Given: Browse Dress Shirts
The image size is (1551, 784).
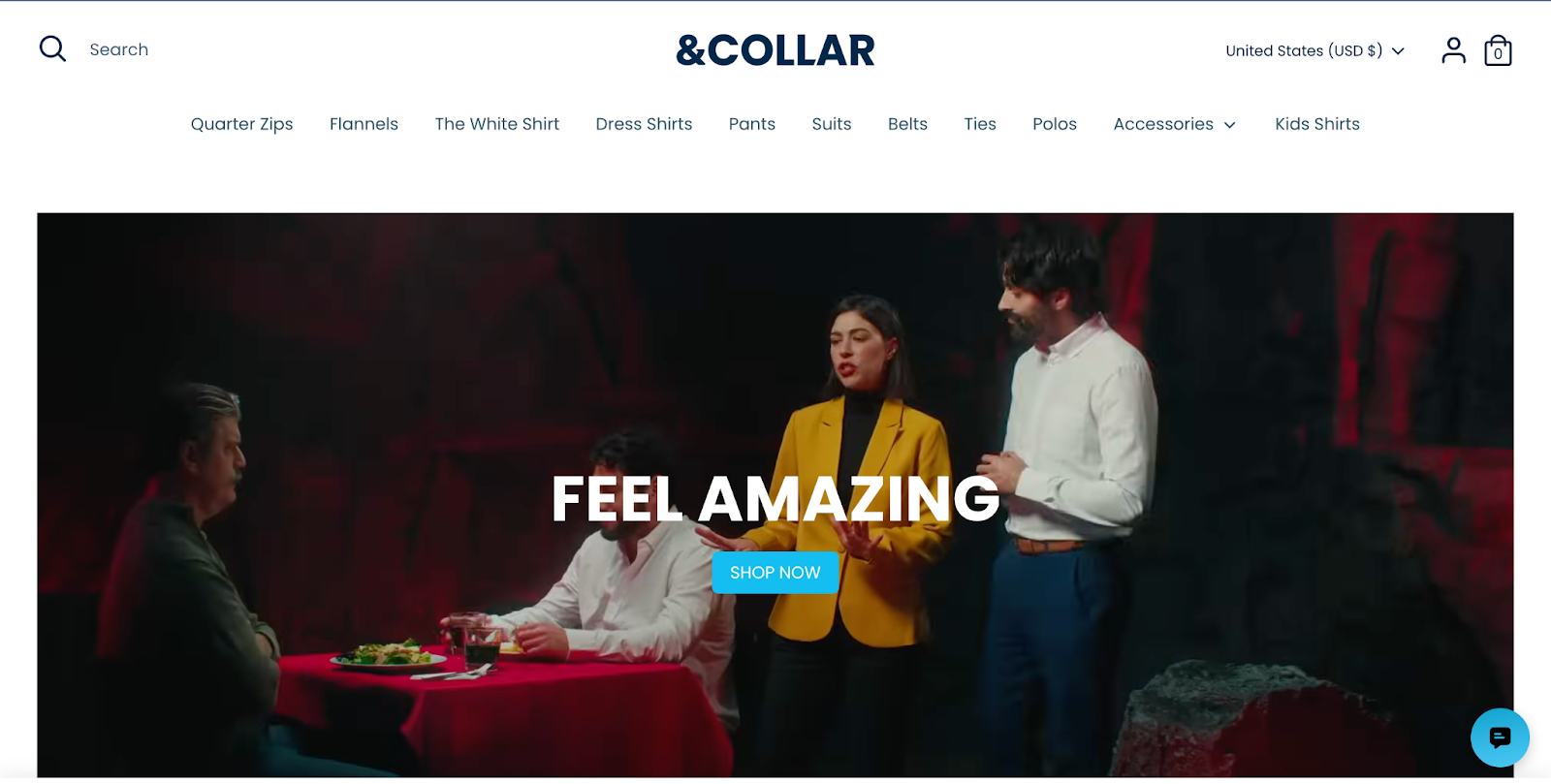Looking at the screenshot, I should click(x=644, y=124).
